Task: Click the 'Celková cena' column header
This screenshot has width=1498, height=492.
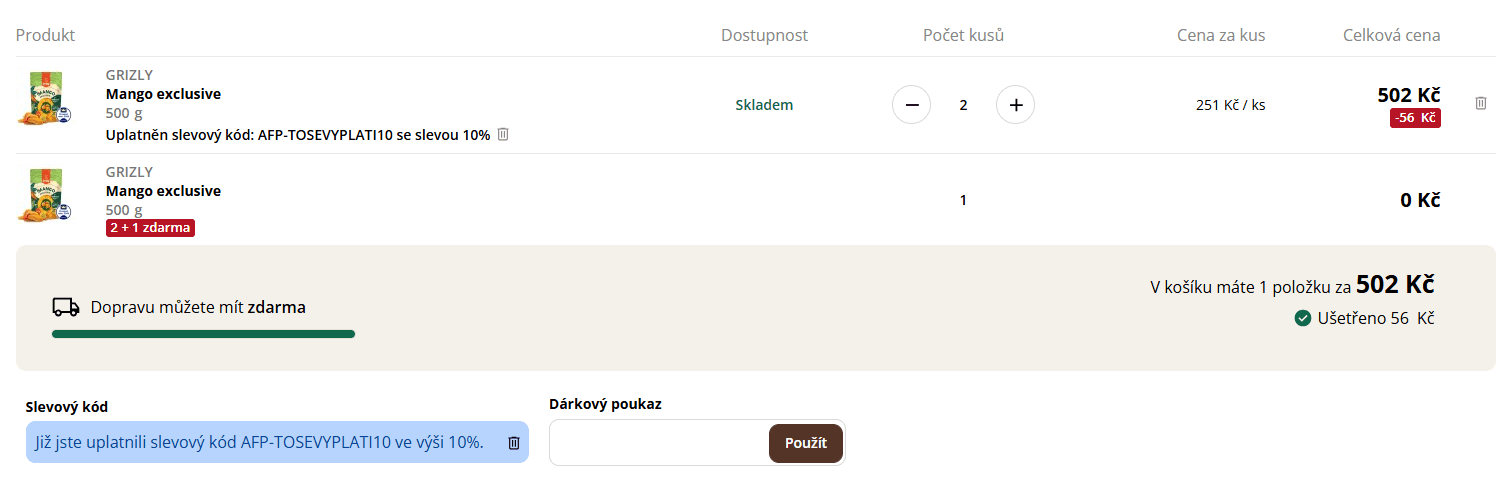Action: [1391, 36]
